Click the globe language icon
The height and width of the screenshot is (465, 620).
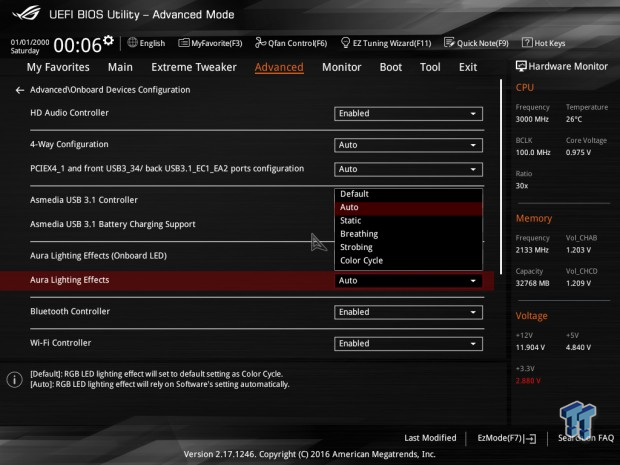coord(132,42)
